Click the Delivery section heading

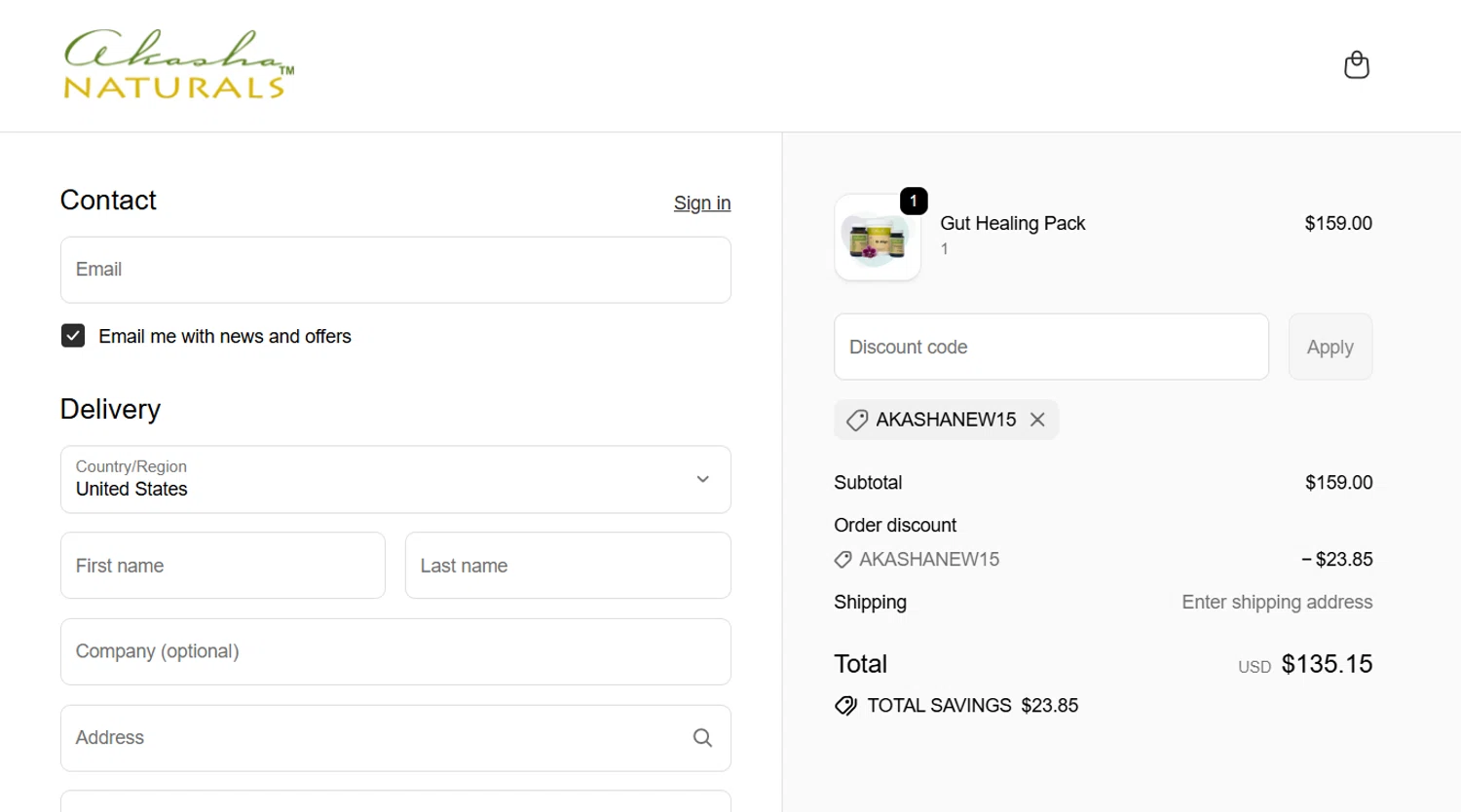[x=110, y=409]
